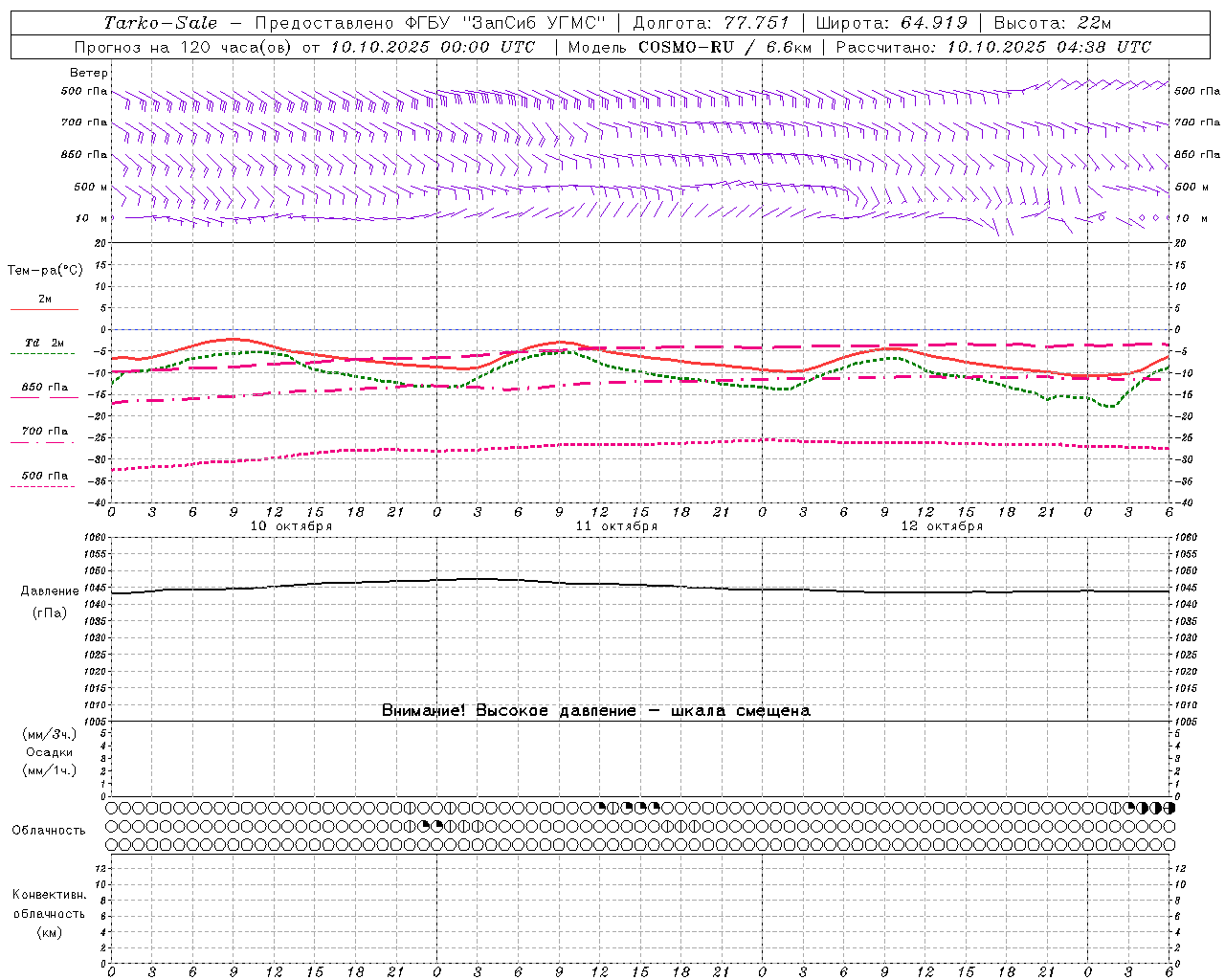This screenshot has width=1225, height=980.
Task: Click the (мм/1ч.) precipitation unit label
Action: [50, 770]
